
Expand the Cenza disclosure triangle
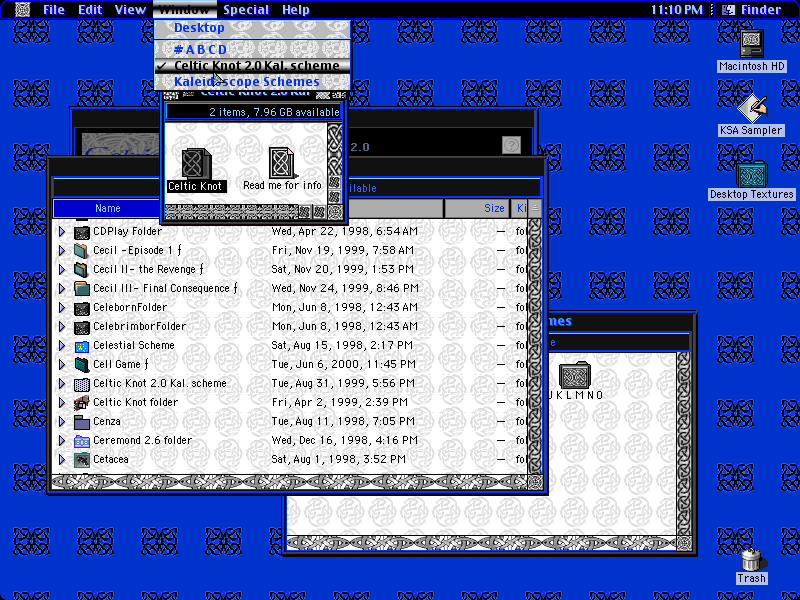62,422
